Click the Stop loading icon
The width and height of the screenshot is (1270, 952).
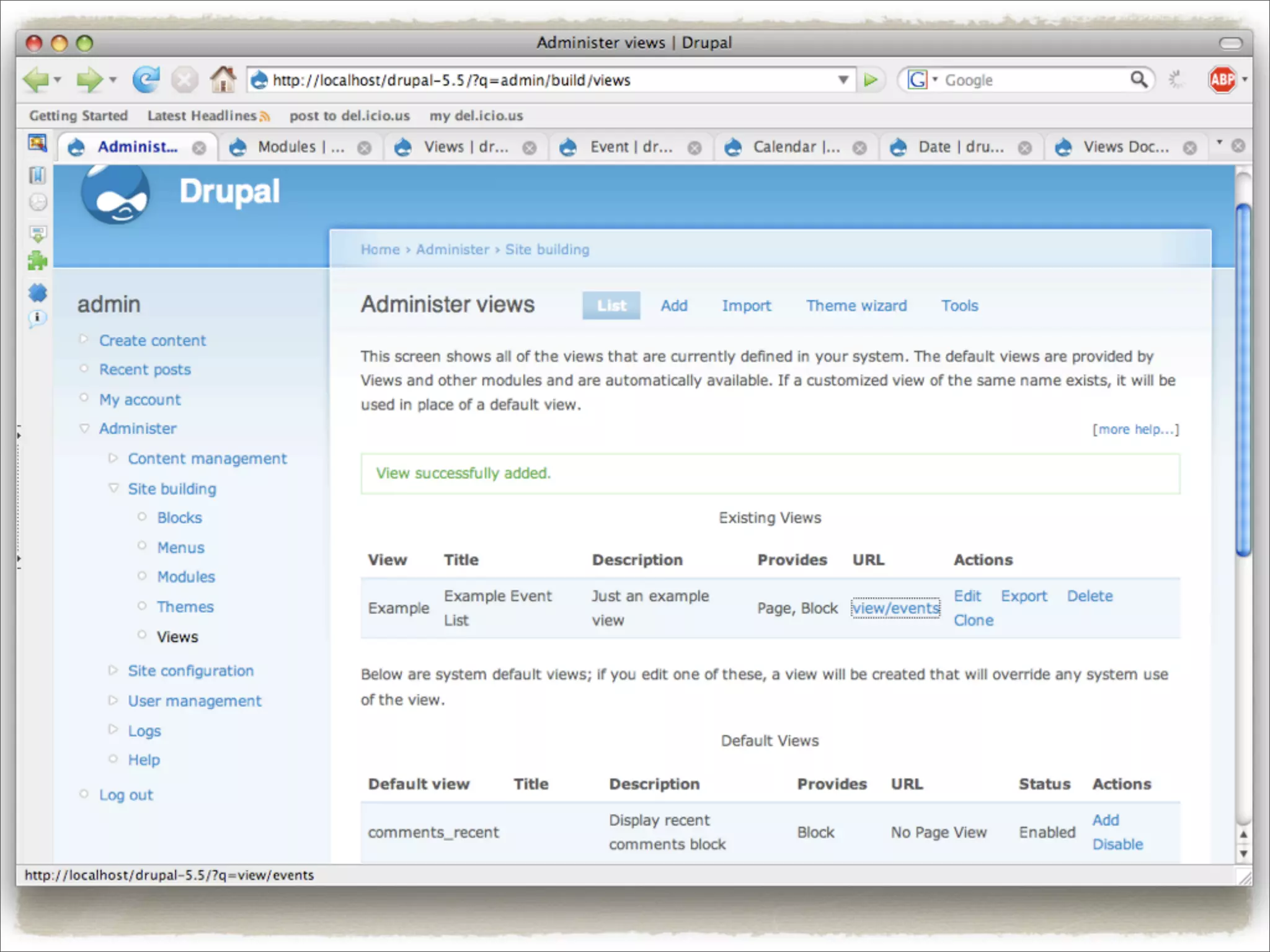pos(184,80)
